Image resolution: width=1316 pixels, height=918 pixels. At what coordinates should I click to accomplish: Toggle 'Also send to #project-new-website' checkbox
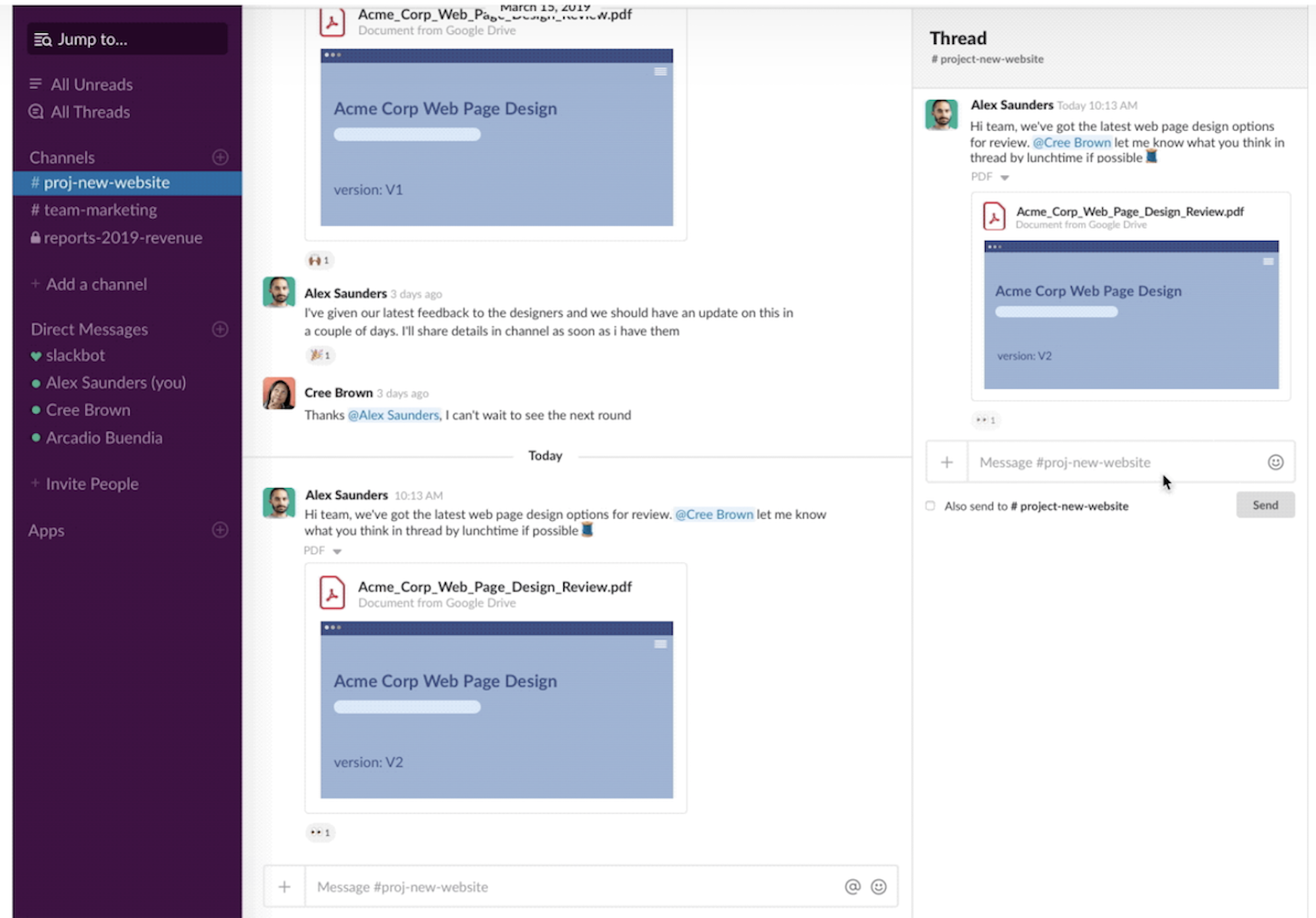930,506
